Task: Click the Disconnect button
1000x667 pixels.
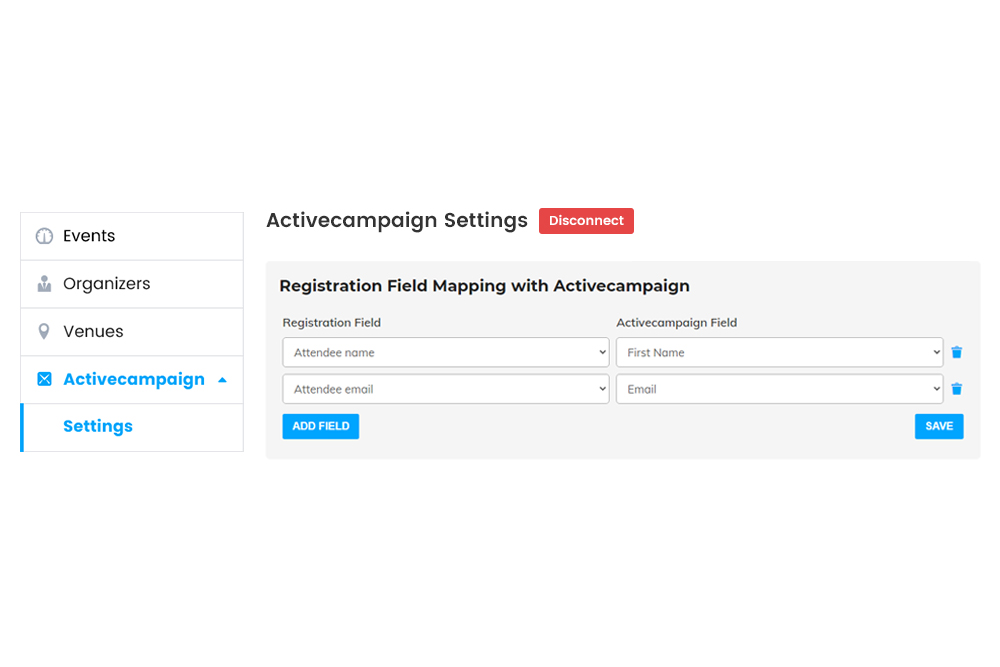Action: (586, 220)
